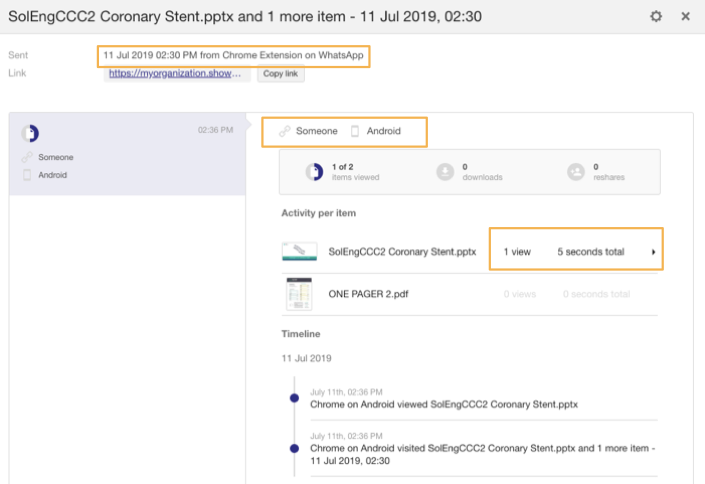The height and width of the screenshot is (484, 705).
Task: Open the settings gear icon
Action: pos(656,17)
